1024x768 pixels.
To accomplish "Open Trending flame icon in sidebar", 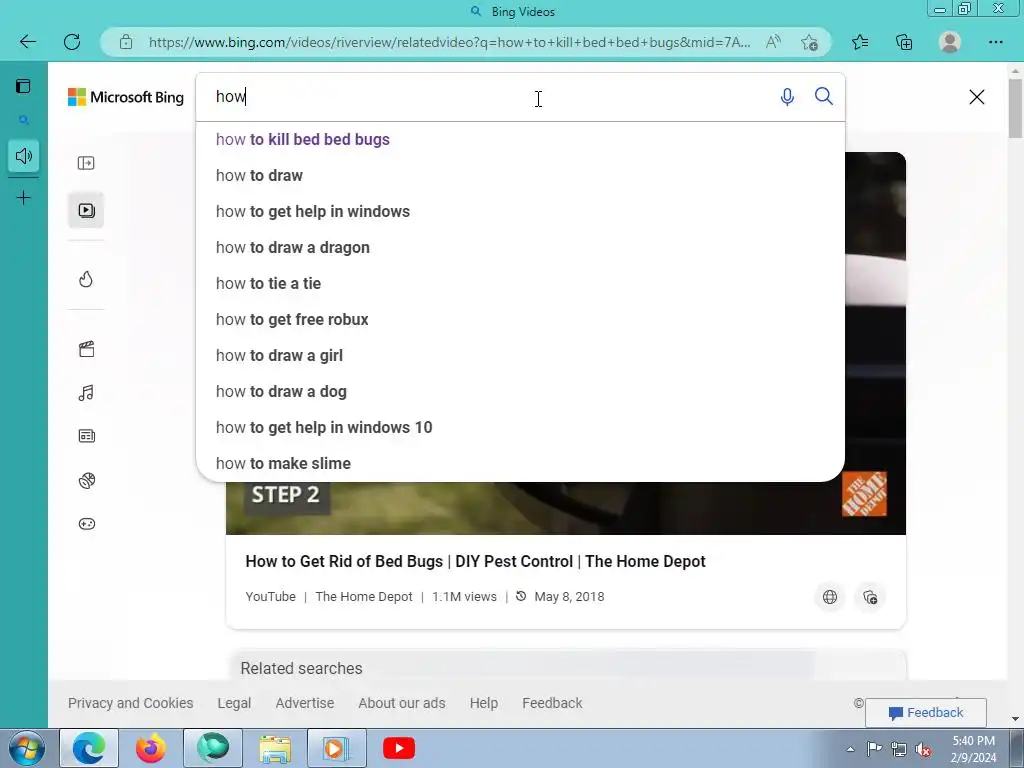I will (x=86, y=280).
